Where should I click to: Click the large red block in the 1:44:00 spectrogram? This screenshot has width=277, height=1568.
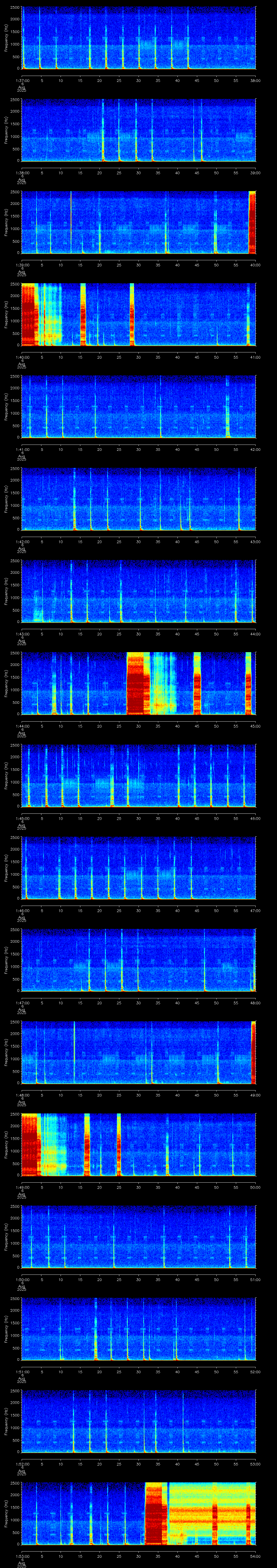138,683
